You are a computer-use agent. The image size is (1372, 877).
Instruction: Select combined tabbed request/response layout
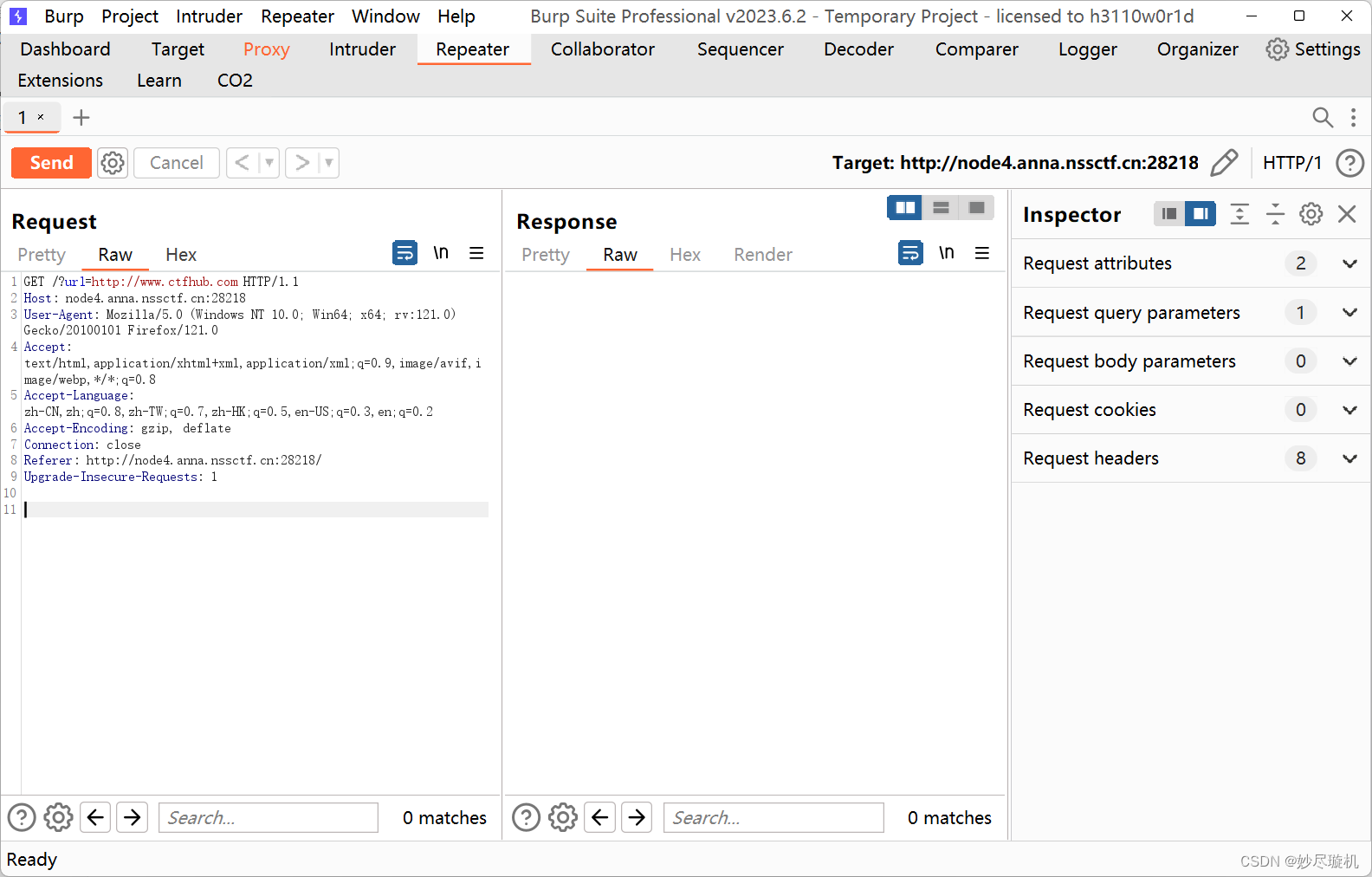(976, 208)
